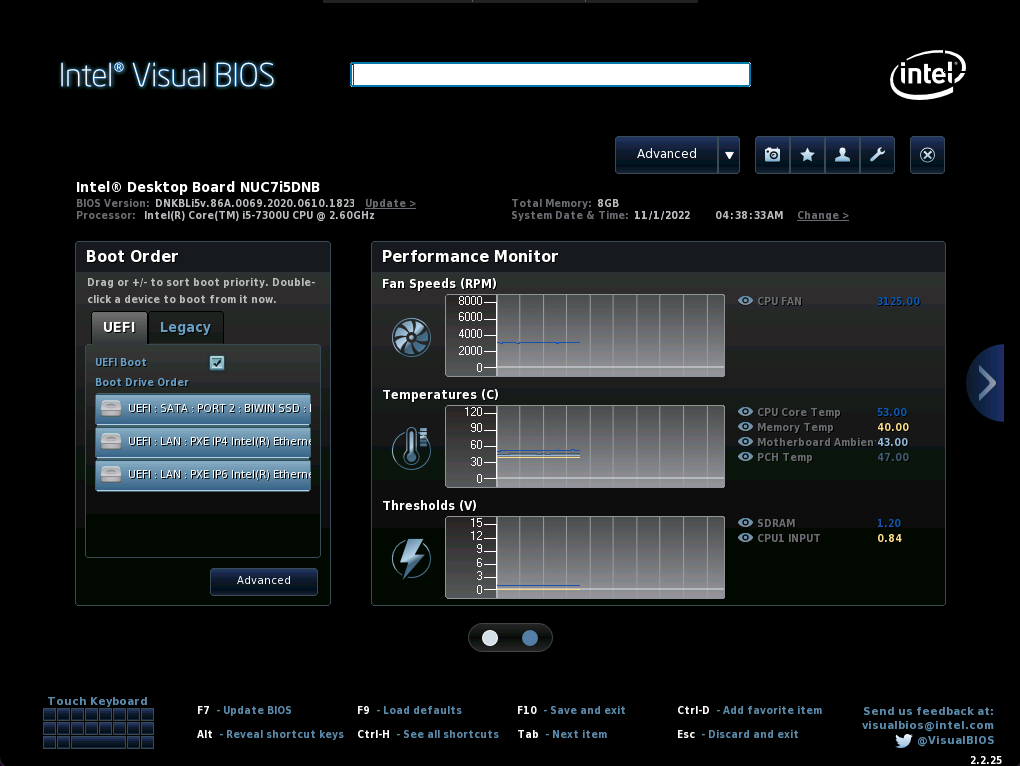Click the @VisualBIOS Twitter handle

pos(956,740)
